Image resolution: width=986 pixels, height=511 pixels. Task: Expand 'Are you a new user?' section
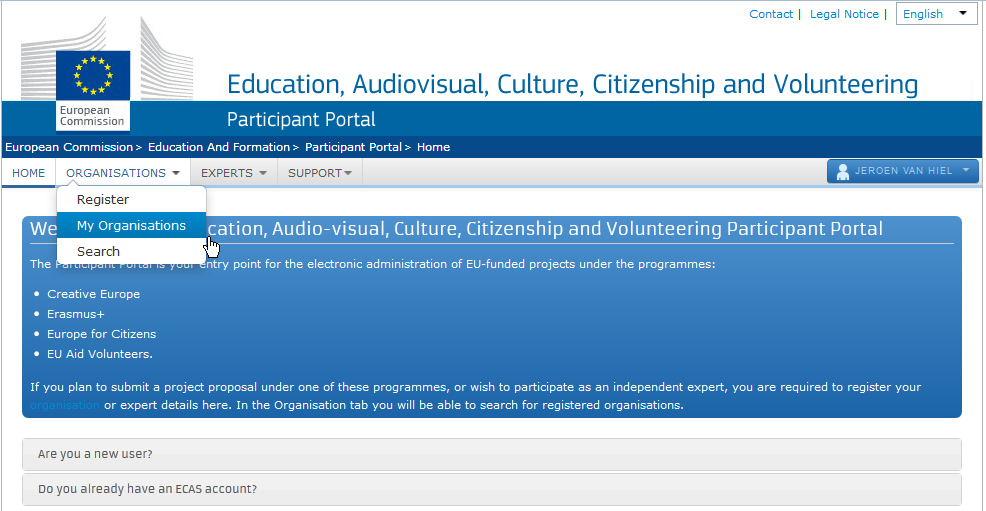[x=492, y=454]
